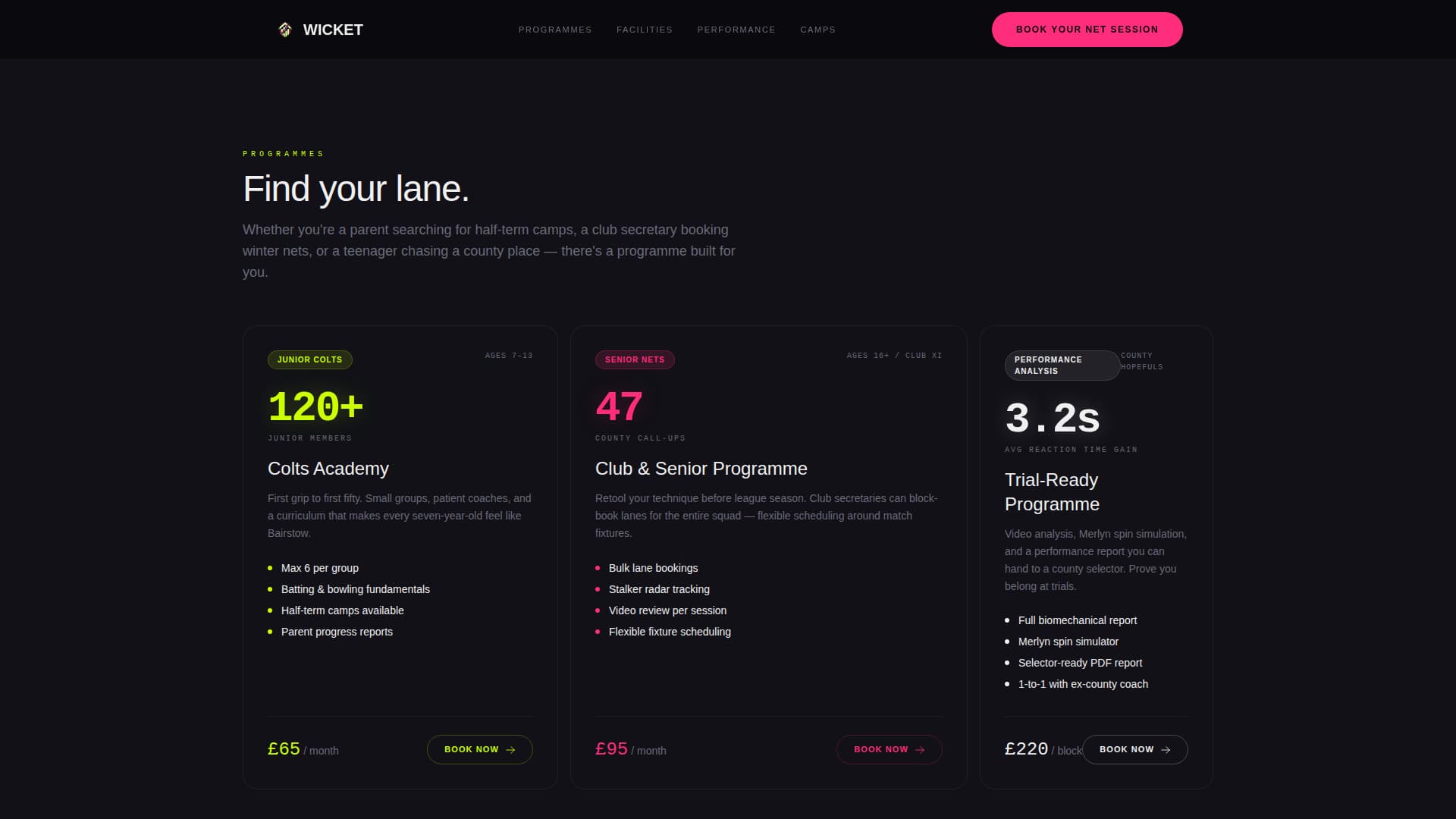Click the Trial-Ready Programme title

pos(1052,492)
